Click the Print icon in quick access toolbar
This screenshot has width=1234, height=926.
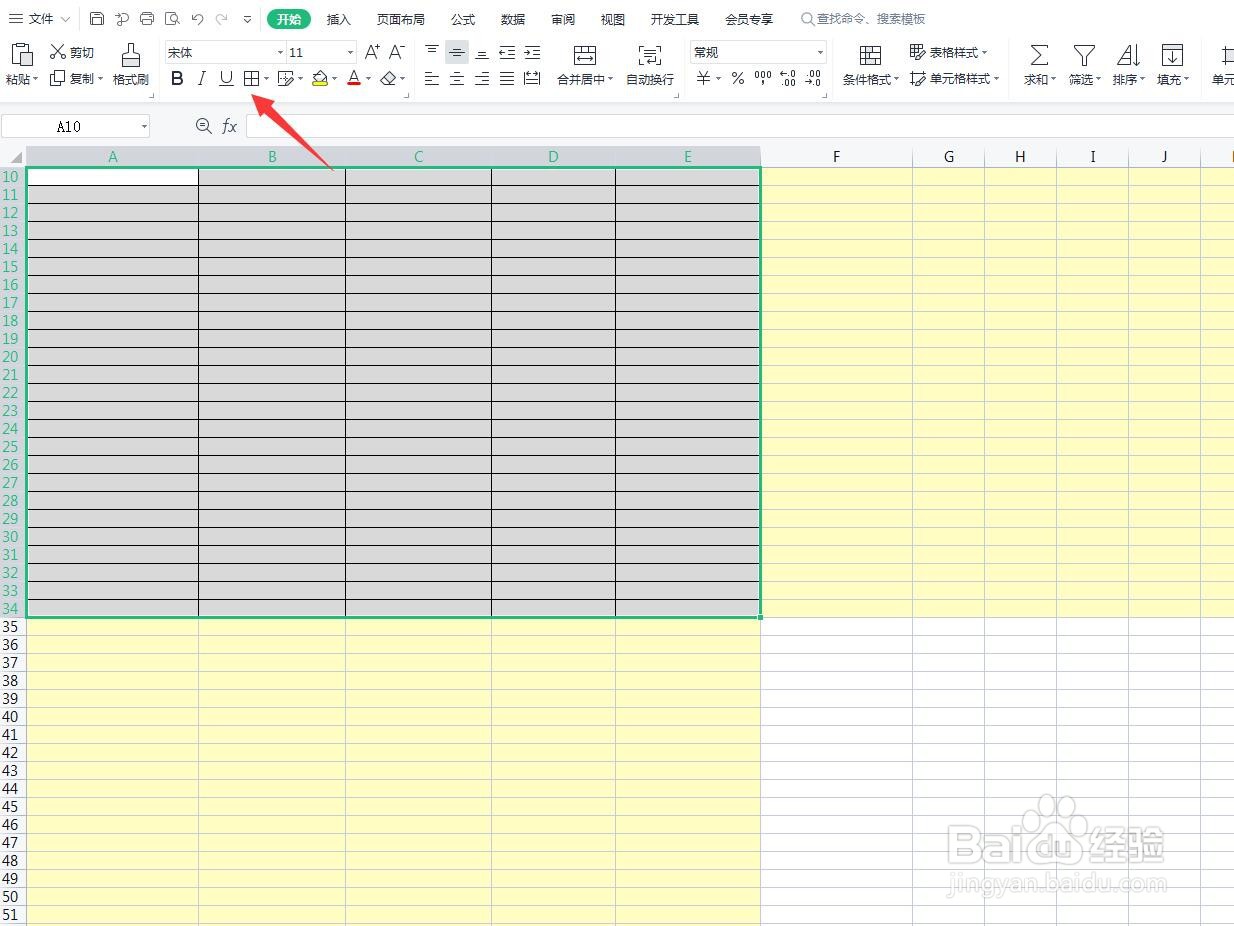pyautogui.click(x=147, y=19)
